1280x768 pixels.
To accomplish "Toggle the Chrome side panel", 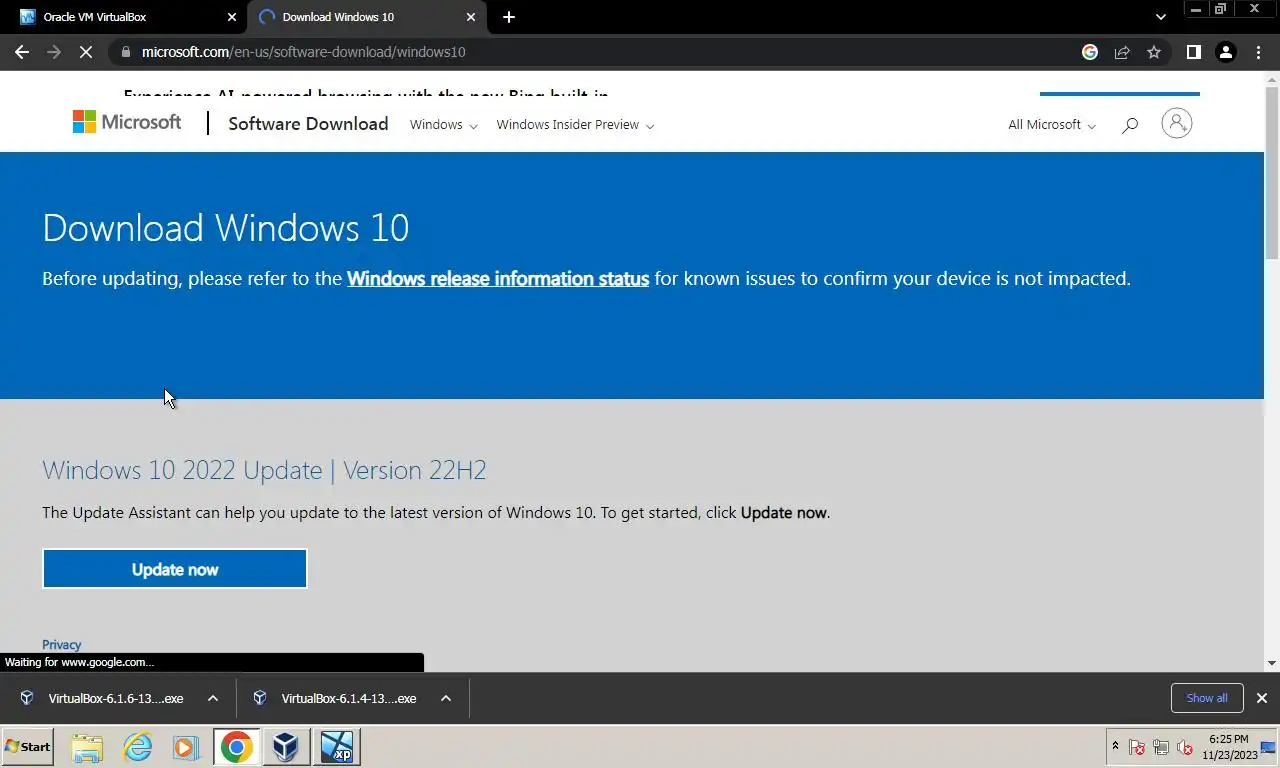I will (1193, 52).
